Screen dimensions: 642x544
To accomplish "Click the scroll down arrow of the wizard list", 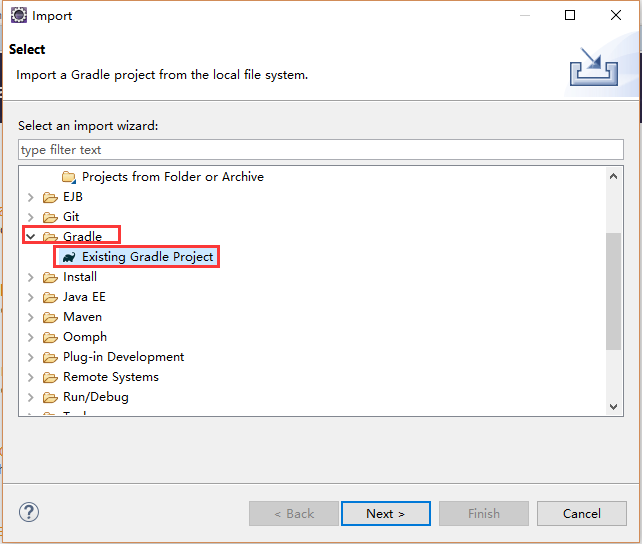I will click(x=614, y=406).
